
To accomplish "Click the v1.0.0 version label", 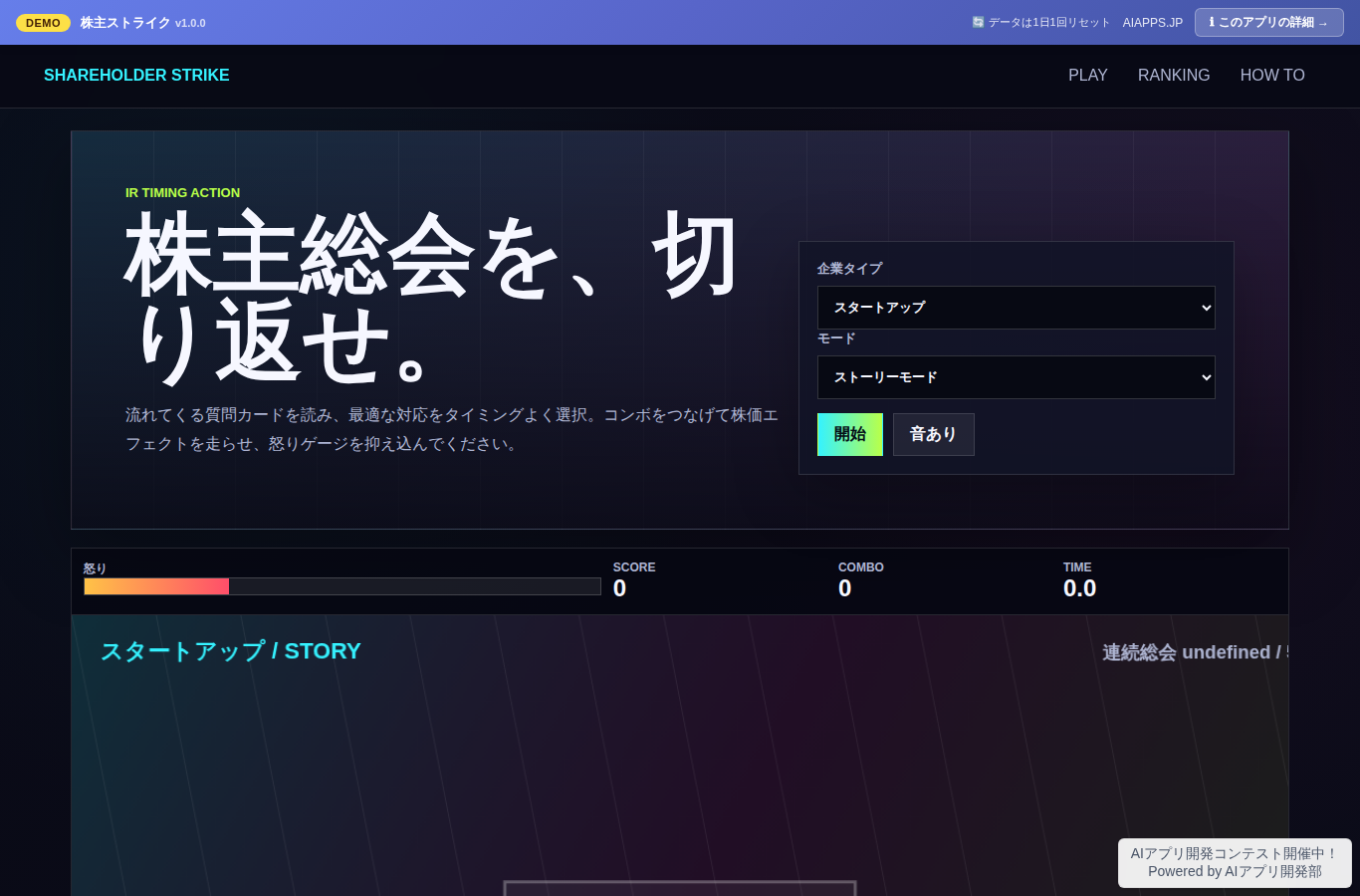I will [x=190, y=23].
